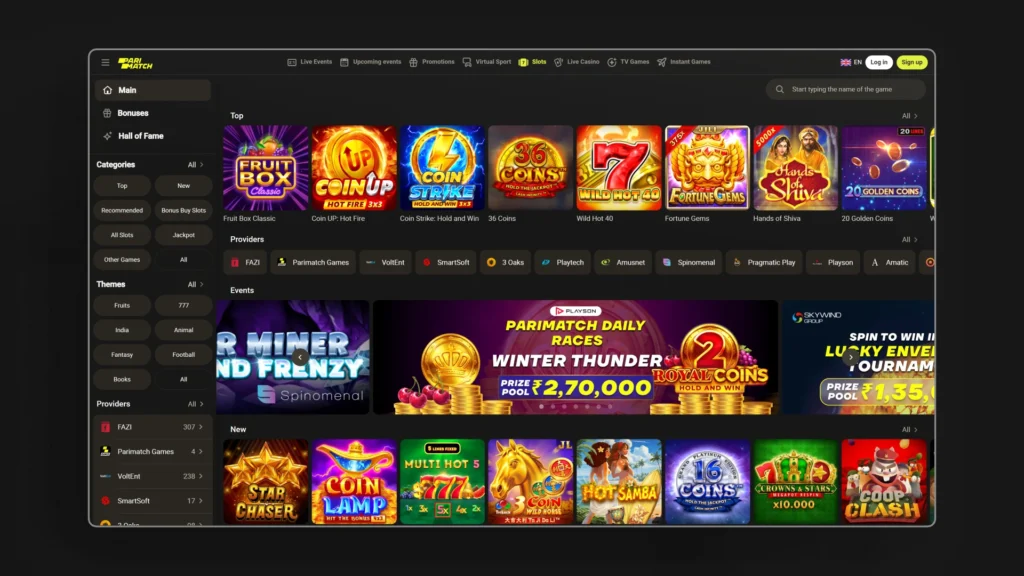Viewport: 1024px width, 576px height.
Task: Click the Parimatch logo
Action: pos(135,63)
